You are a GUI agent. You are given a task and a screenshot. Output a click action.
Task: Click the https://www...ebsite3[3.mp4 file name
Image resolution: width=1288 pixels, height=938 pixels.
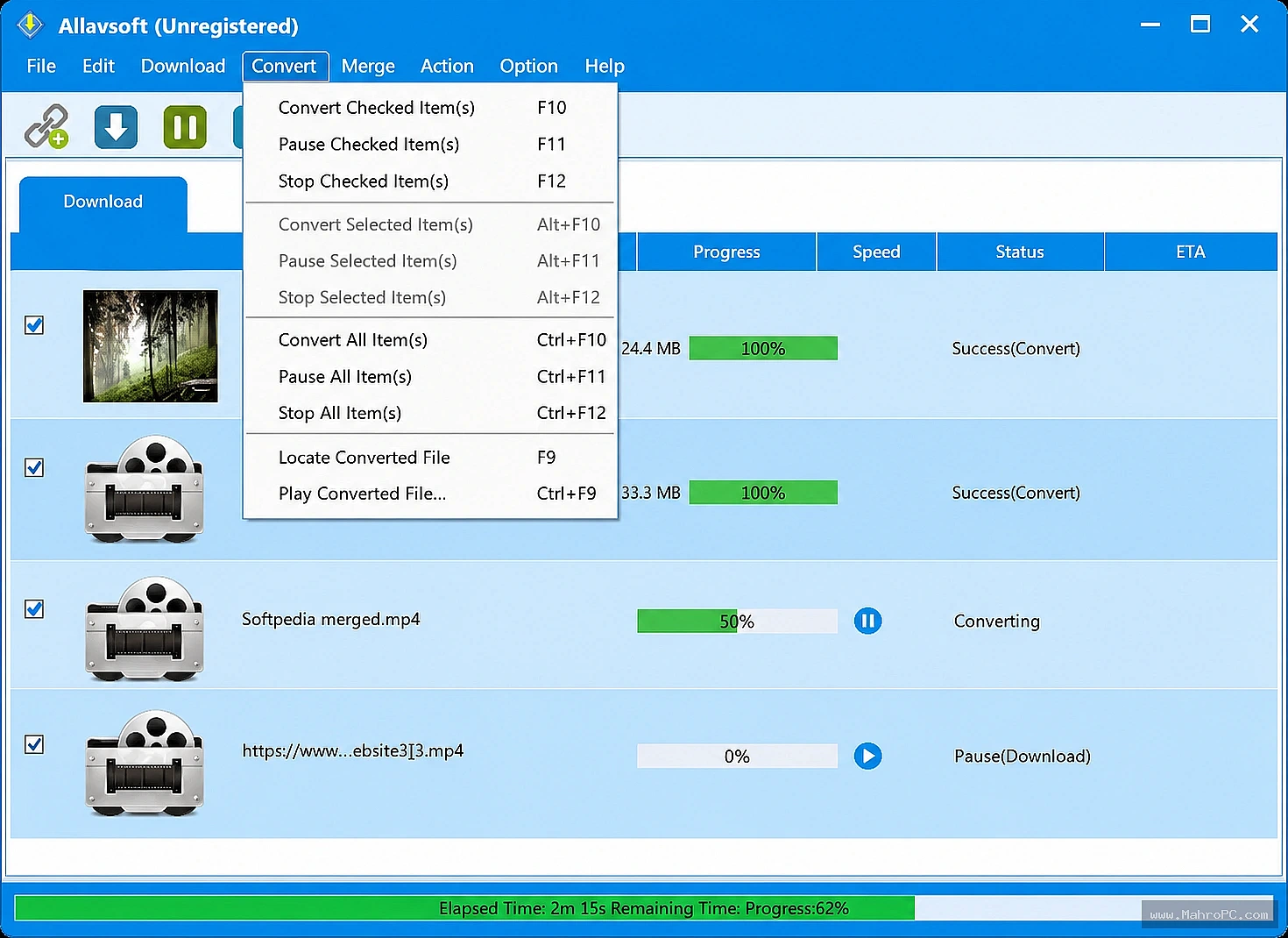pos(353,750)
